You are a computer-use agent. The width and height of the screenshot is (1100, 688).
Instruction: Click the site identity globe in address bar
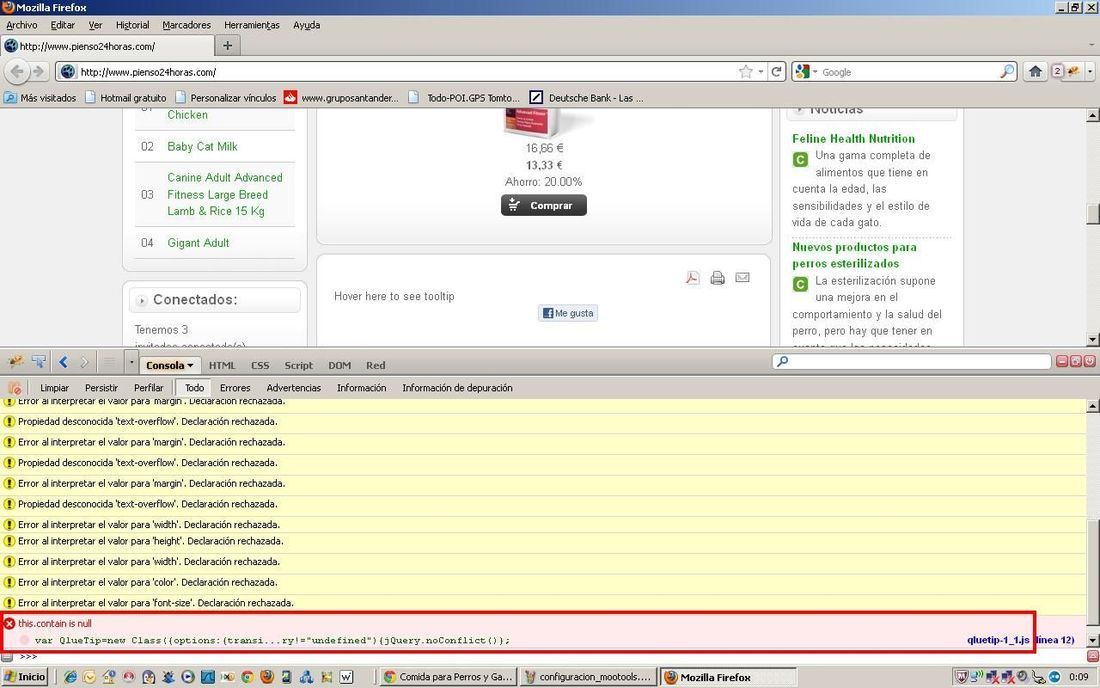(x=67, y=72)
